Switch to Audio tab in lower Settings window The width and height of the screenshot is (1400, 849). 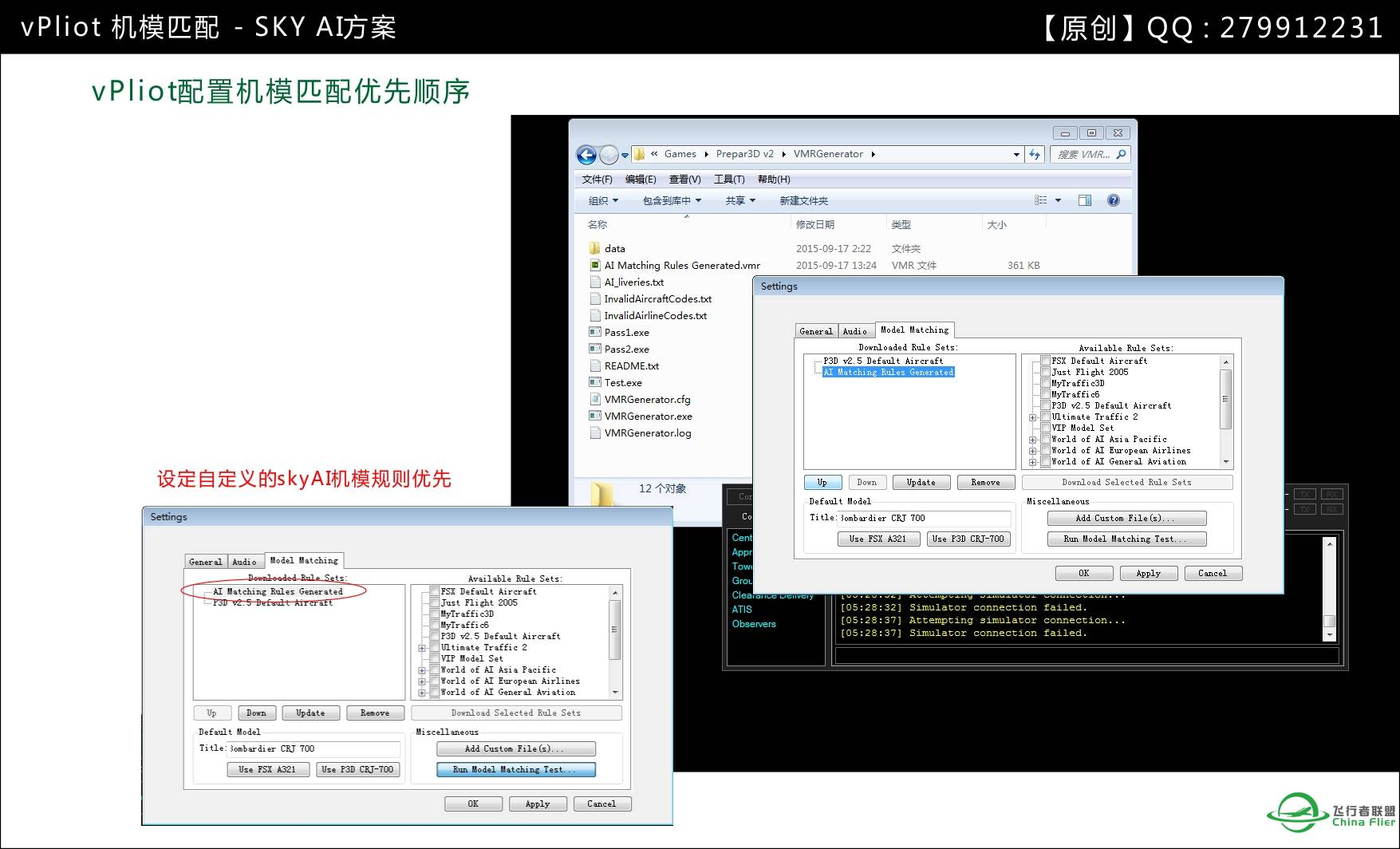(245, 562)
